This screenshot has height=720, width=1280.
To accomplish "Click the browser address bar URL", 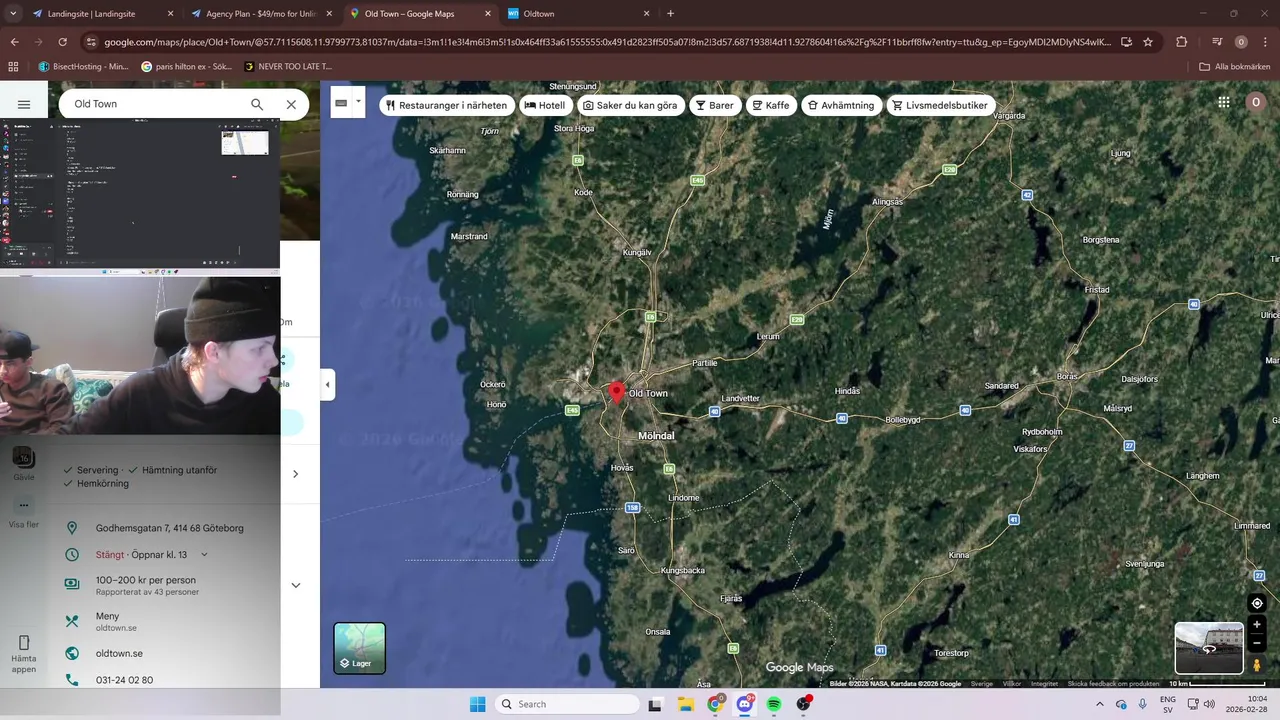I will (606, 42).
